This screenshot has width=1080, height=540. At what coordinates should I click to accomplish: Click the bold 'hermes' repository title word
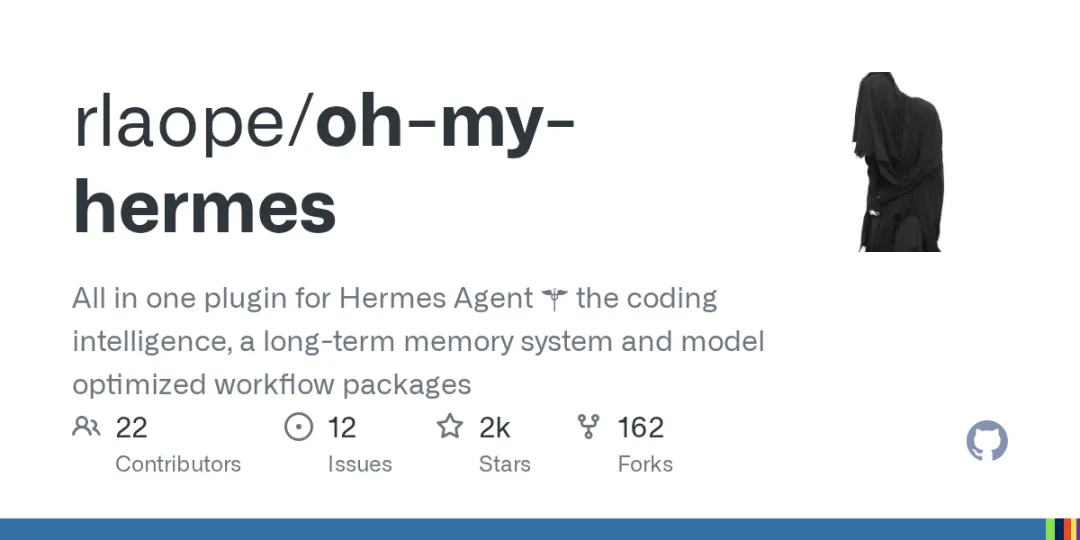[205, 207]
